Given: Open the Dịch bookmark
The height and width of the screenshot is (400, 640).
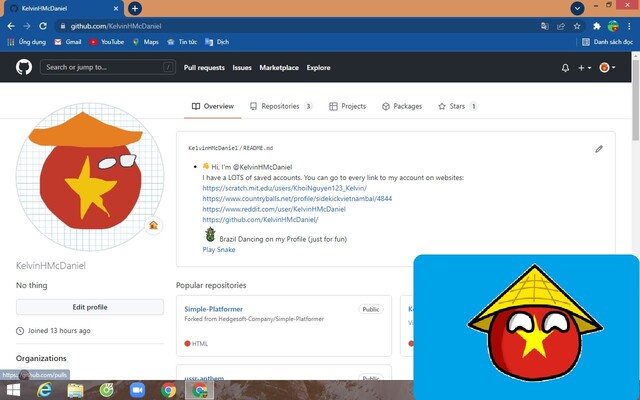Looking at the screenshot, I should (217, 42).
